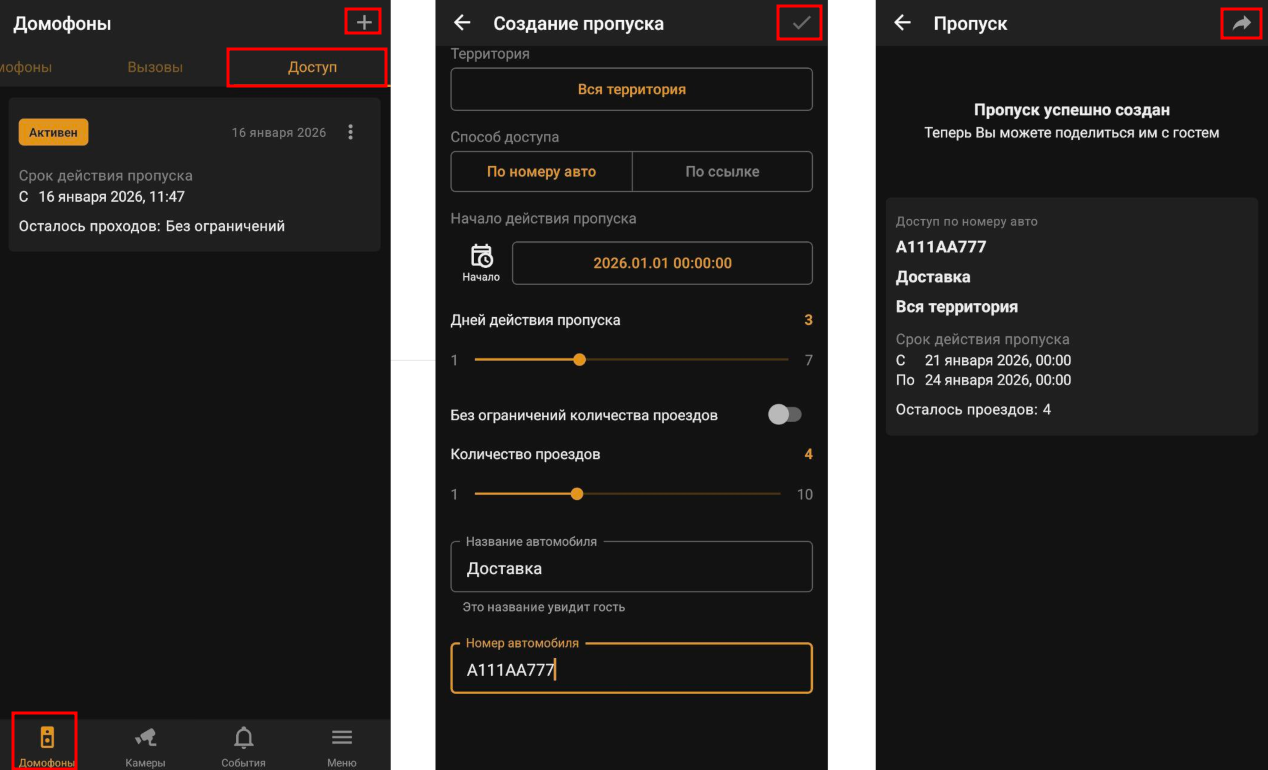
Task: Click the Начало calendar clock icon
Action: pyautogui.click(x=481, y=257)
